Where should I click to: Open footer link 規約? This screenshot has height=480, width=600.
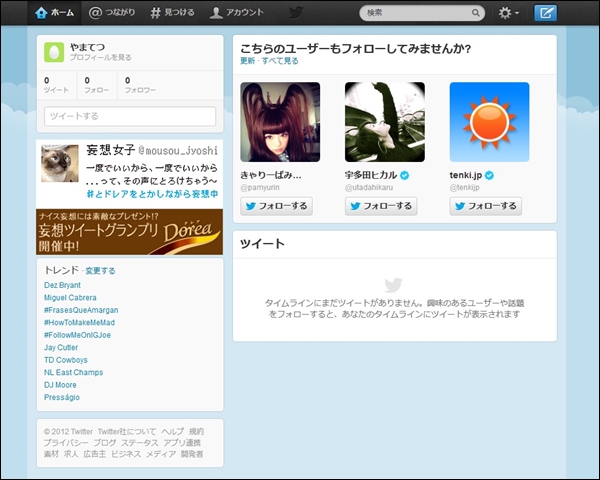pos(196,432)
